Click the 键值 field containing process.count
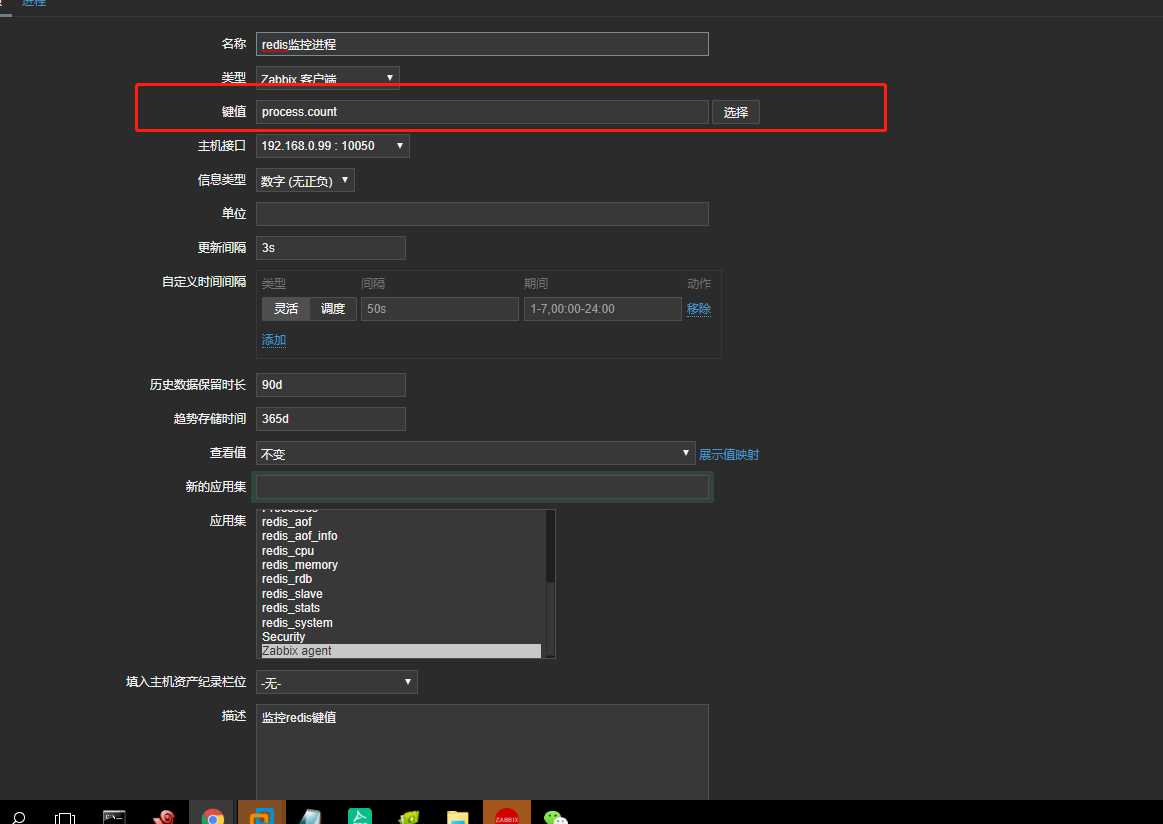 pyautogui.click(x=482, y=112)
